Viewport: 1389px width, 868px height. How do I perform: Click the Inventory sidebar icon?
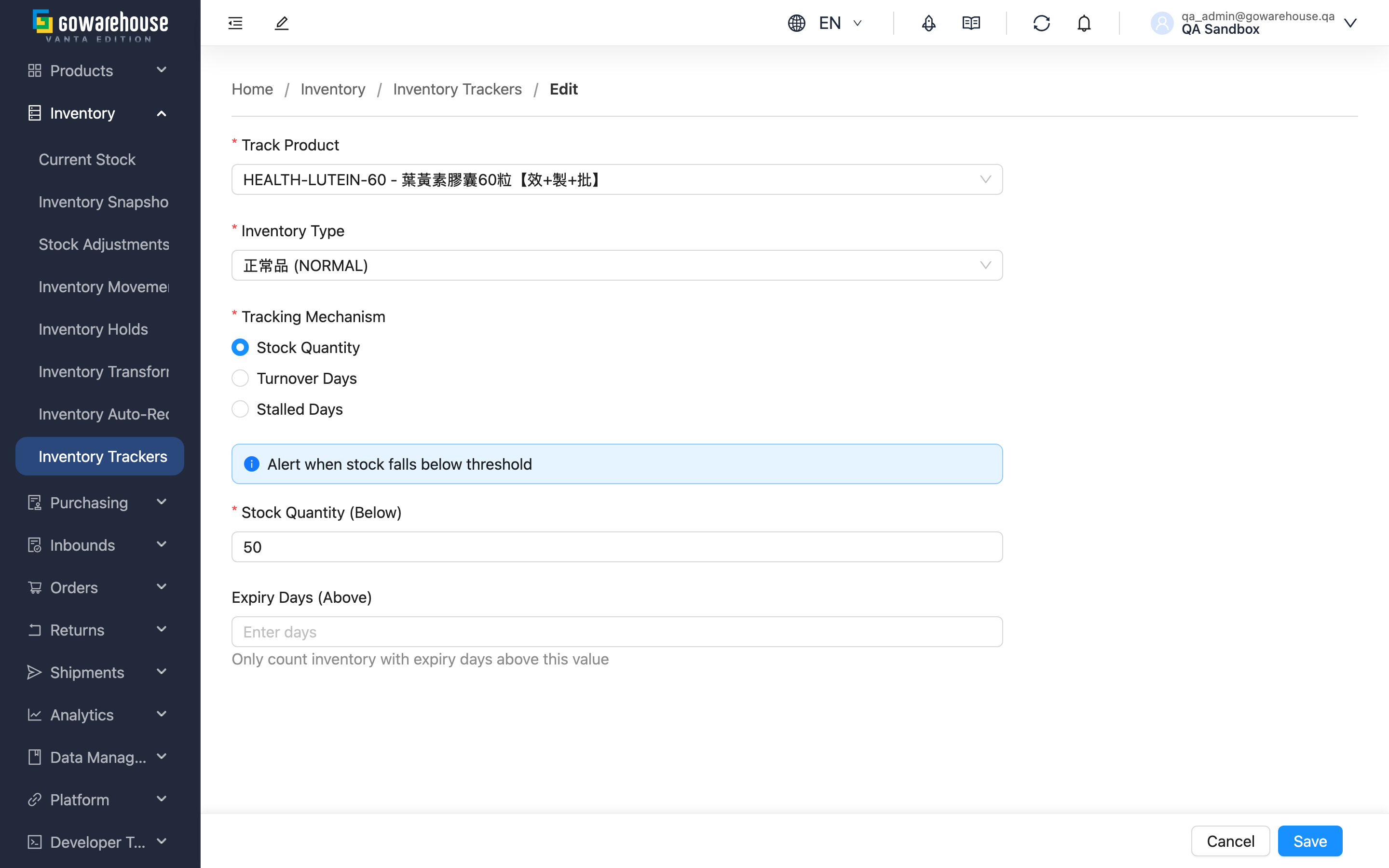pyautogui.click(x=34, y=113)
